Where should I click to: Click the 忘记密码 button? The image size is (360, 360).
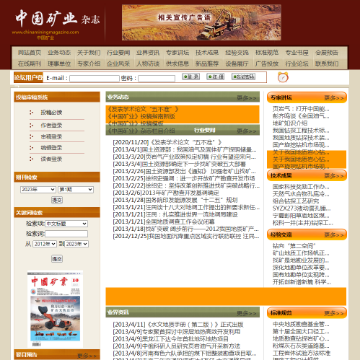coord(244,77)
